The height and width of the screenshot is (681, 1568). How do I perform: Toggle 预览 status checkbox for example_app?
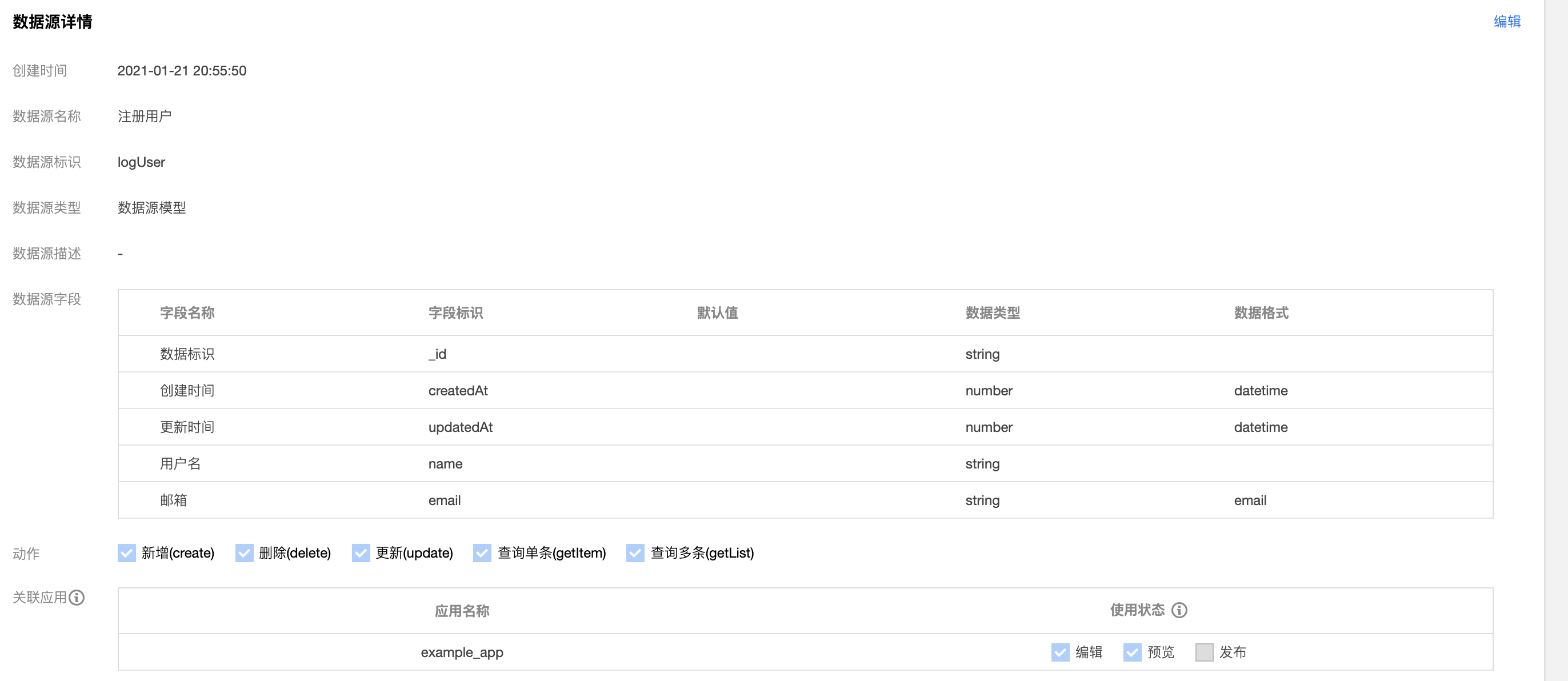(1132, 652)
